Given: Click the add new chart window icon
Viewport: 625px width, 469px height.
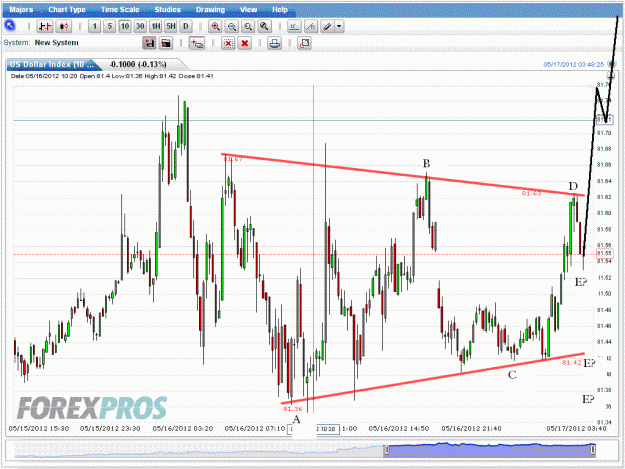Looking at the screenshot, I should point(197,43).
